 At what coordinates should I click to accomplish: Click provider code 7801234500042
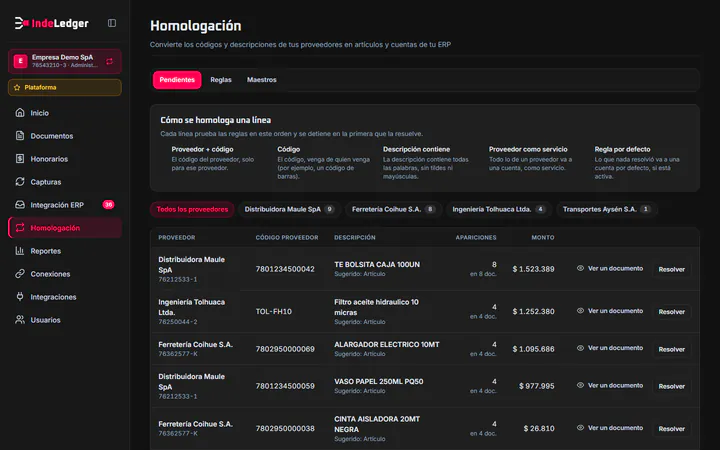(285, 269)
